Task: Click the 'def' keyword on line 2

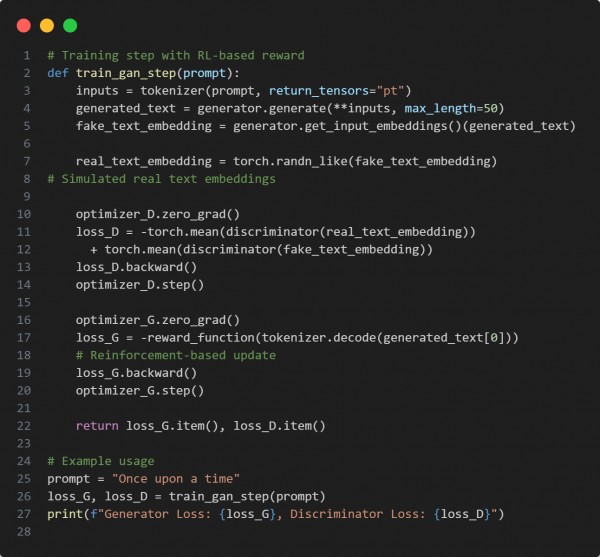Action: click(x=58, y=73)
